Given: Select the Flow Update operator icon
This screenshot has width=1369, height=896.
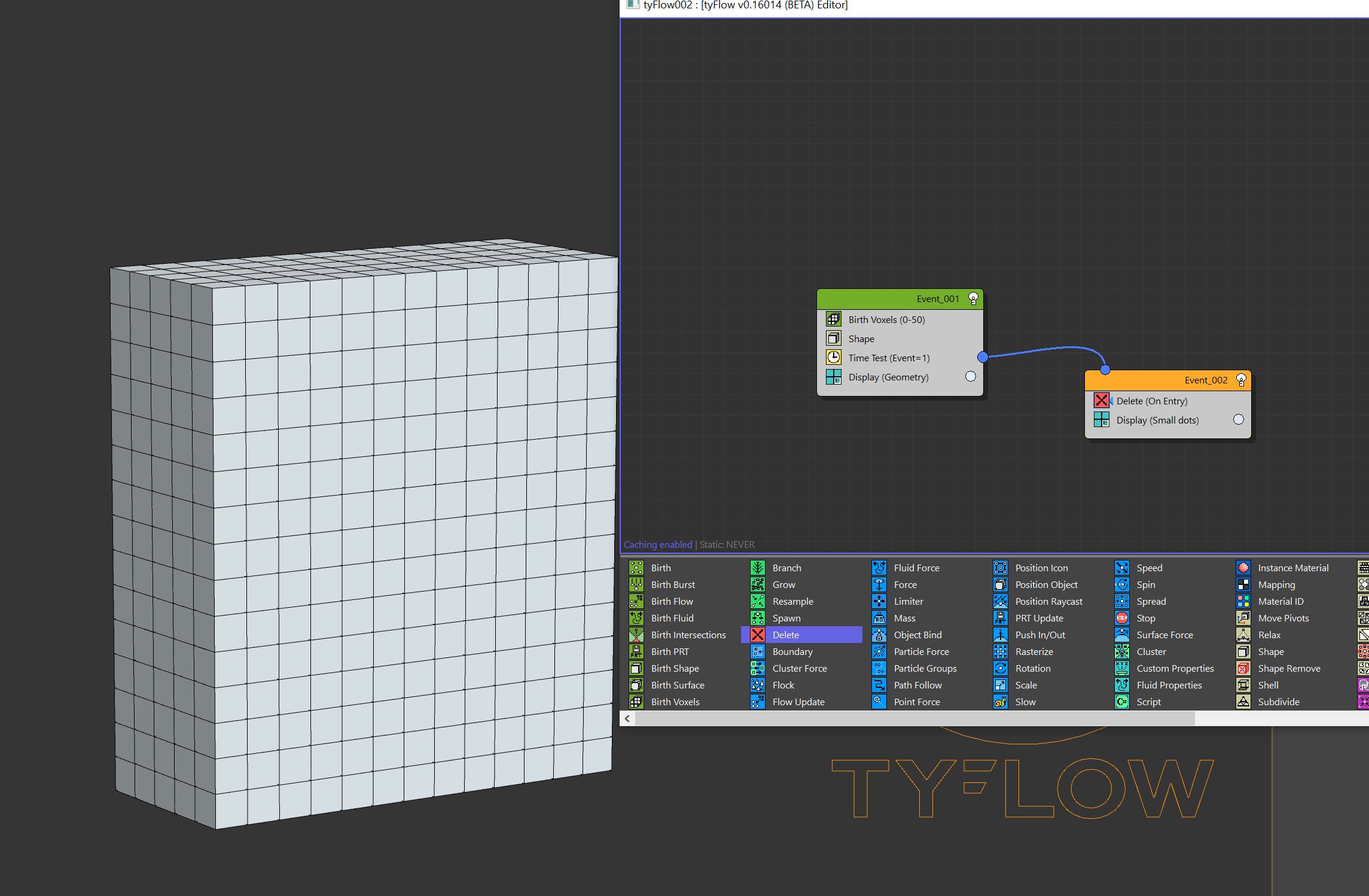Looking at the screenshot, I should (758, 702).
